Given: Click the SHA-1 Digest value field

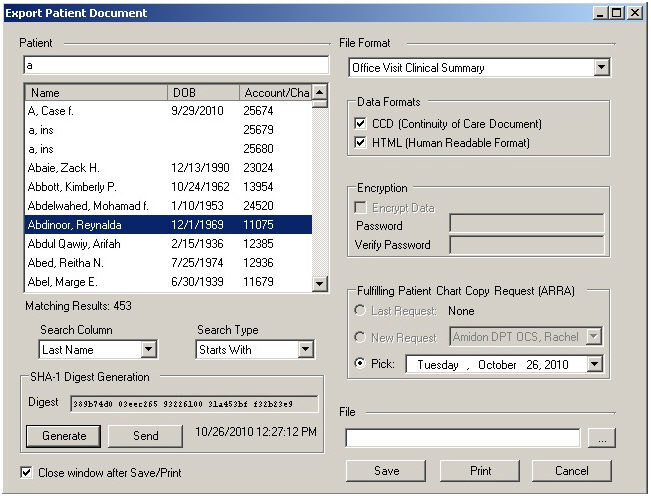Looking at the screenshot, I should coord(194,404).
